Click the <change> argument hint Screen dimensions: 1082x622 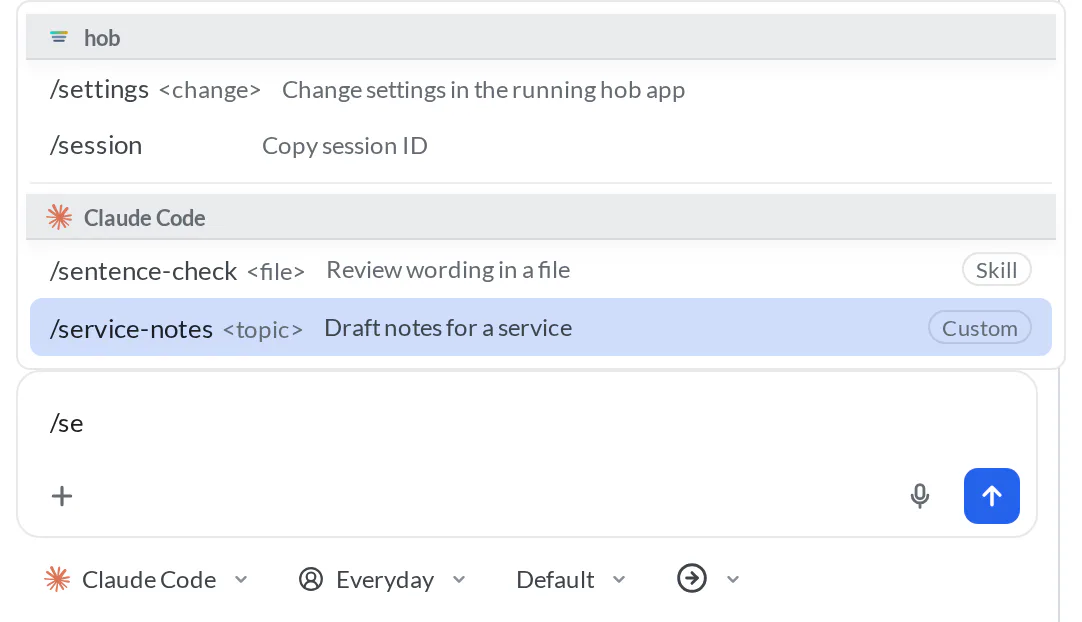210,90
